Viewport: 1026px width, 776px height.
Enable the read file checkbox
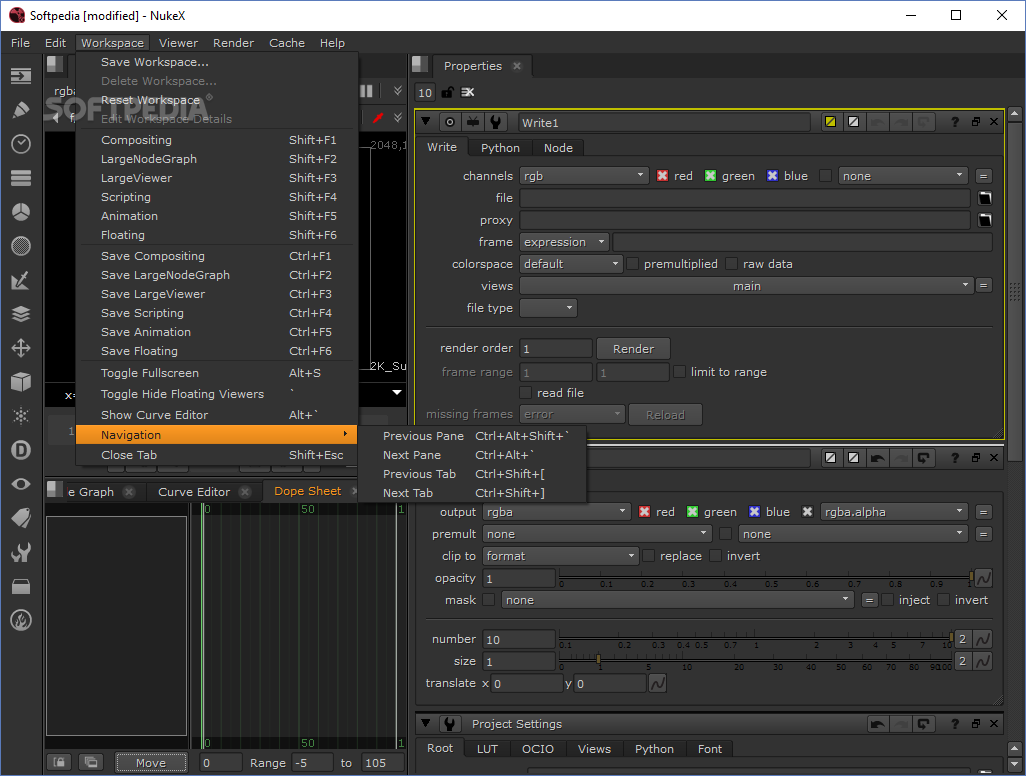click(525, 393)
